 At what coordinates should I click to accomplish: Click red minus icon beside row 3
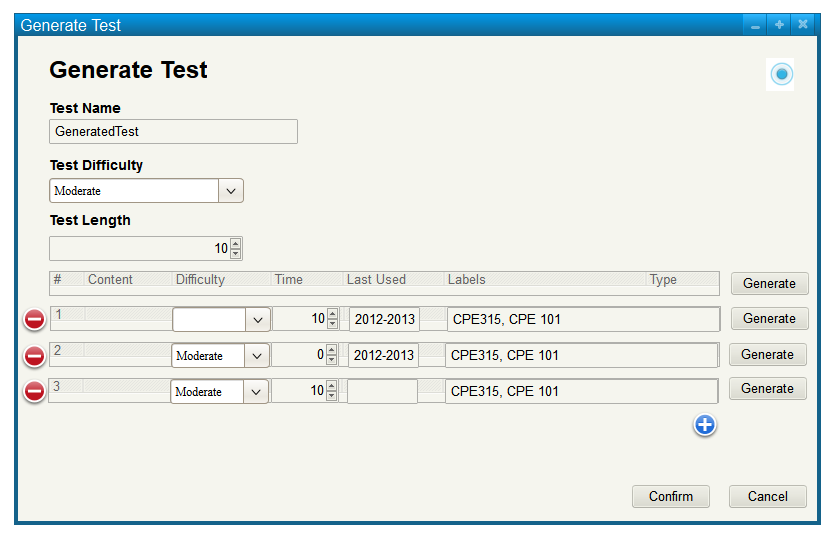click(34, 391)
